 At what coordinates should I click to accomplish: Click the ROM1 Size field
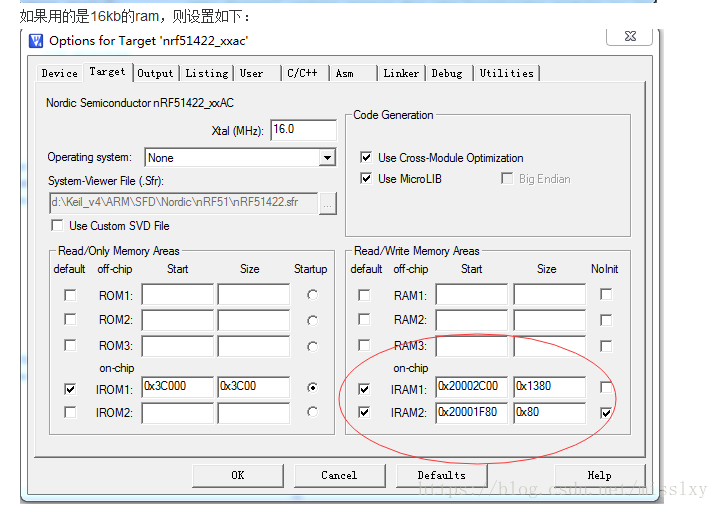point(254,294)
